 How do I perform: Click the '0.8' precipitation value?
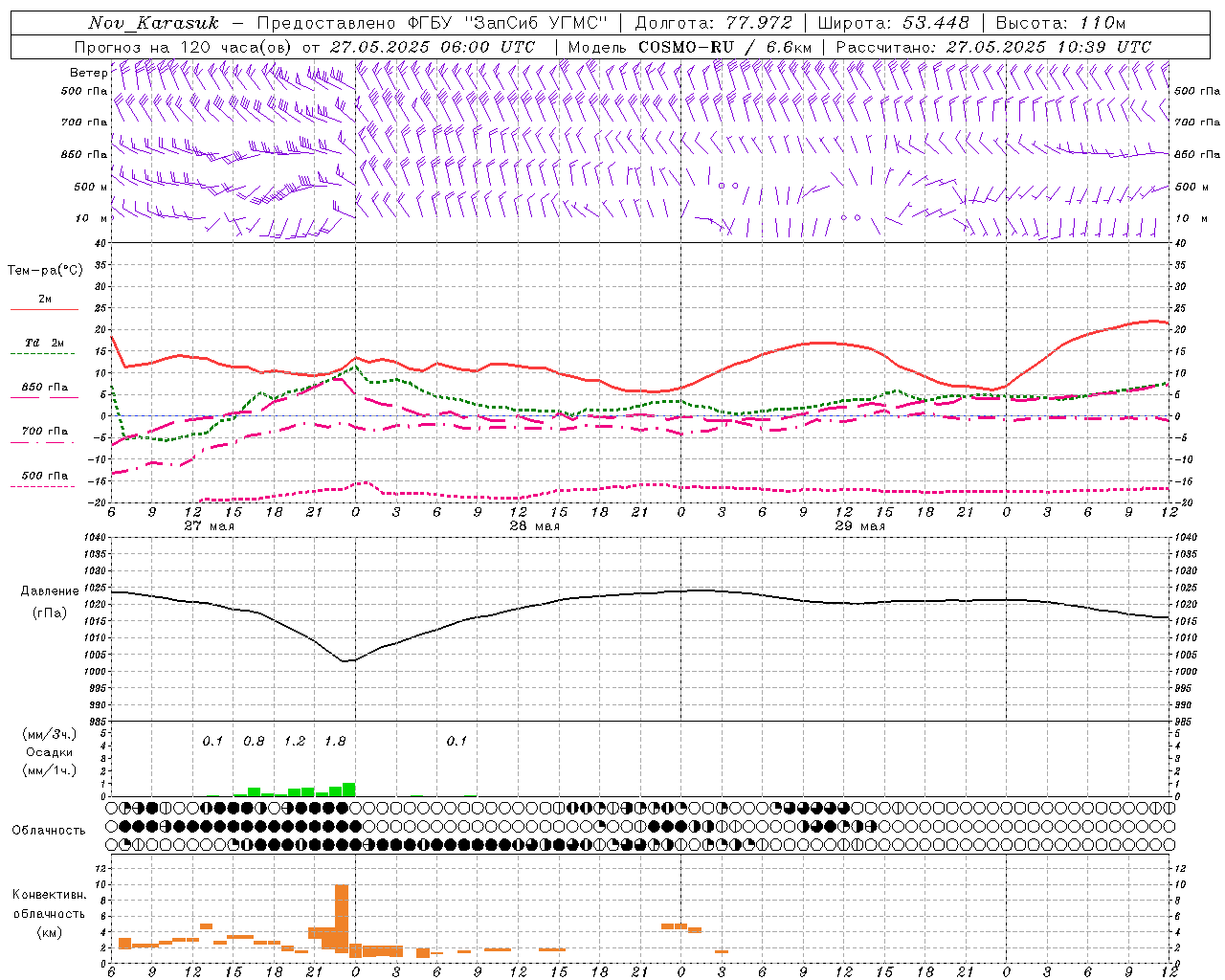tap(254, 742)
